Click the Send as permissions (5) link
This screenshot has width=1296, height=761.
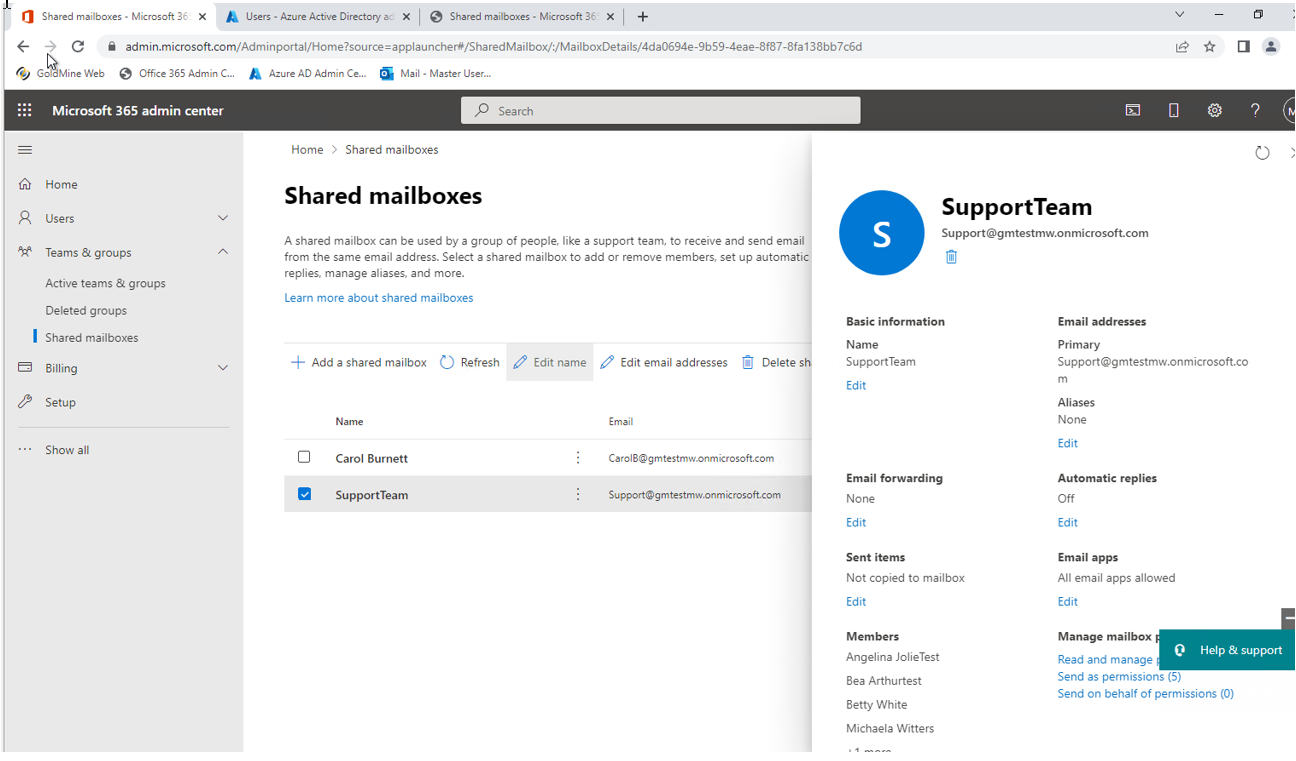pyautogui.click(x=1118, y=676)
